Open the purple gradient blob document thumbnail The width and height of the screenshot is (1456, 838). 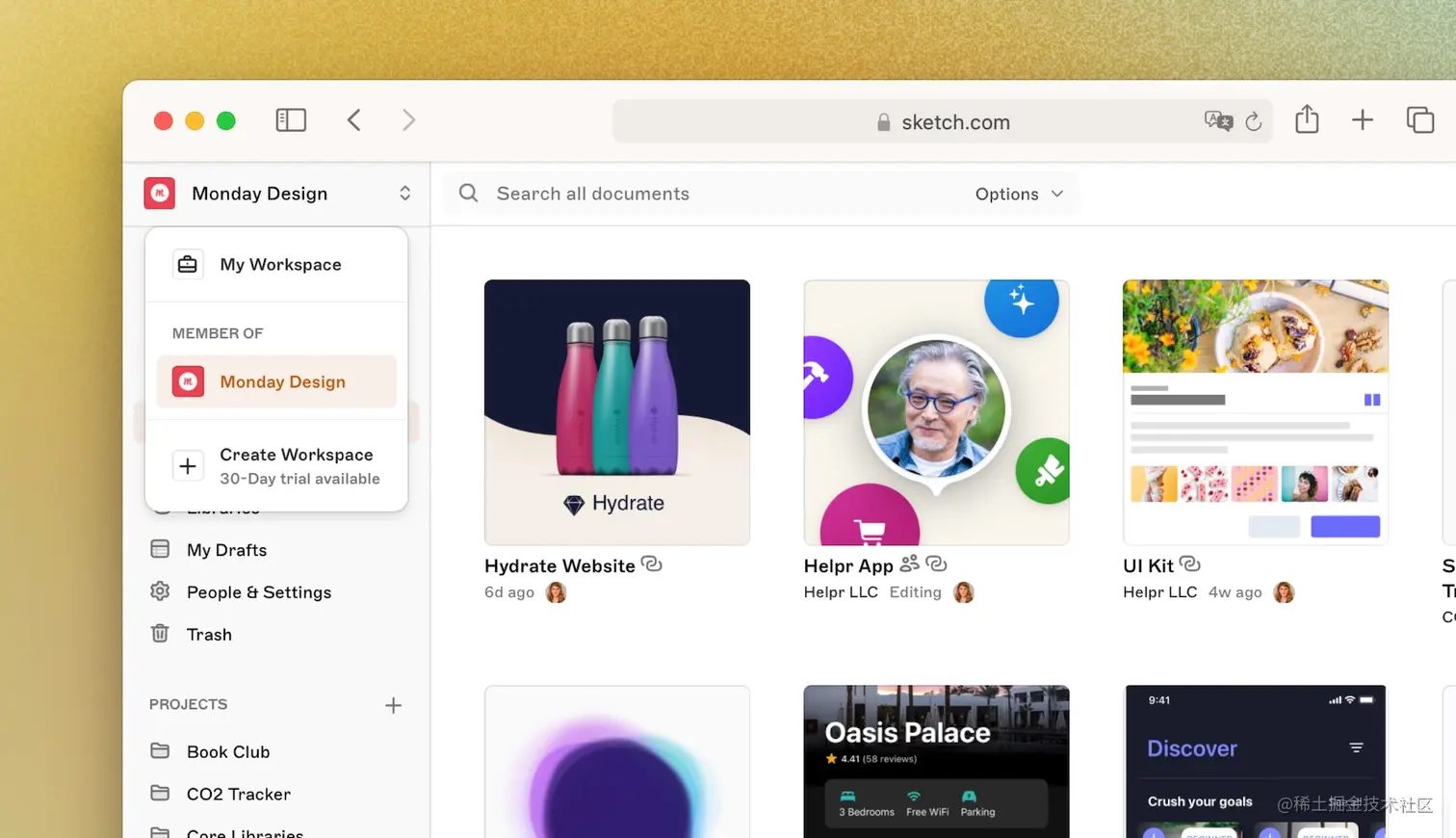pyautogui.click(x=617, y=762)
